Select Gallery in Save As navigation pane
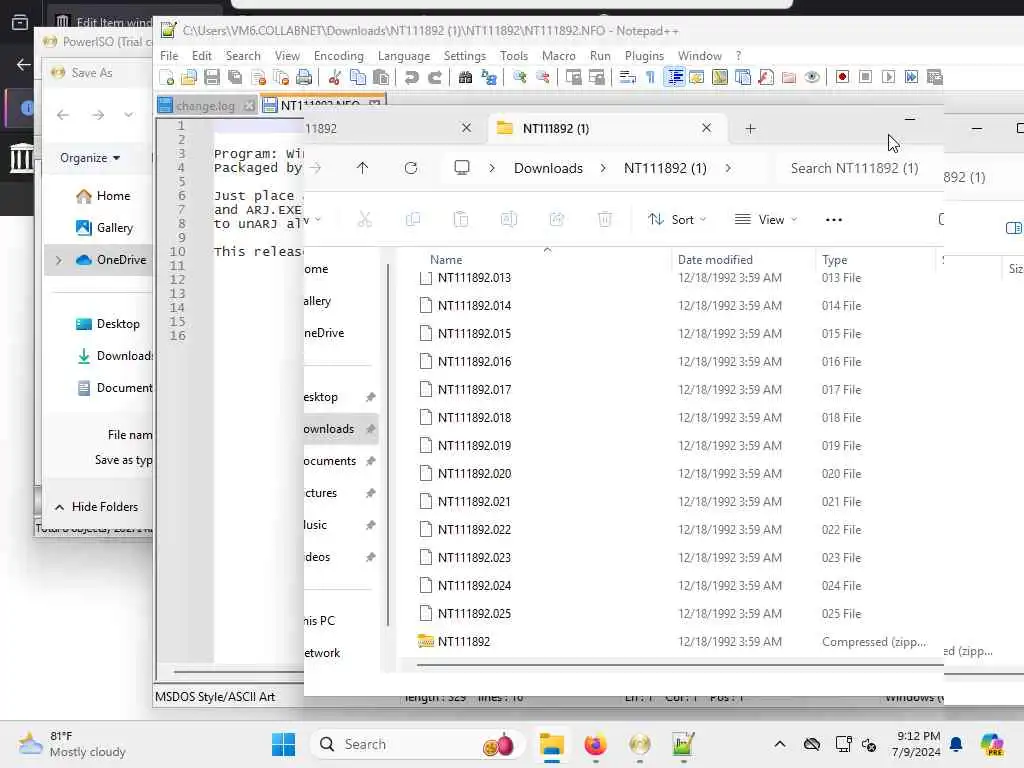Viewport: 1024px width, 768px height. point(104,228)
